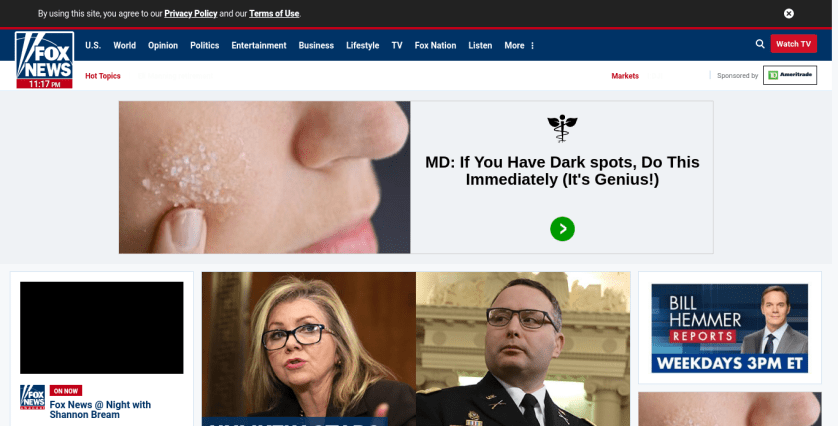Dismiss the privacy notice banner with X

[x=788, y=13]
